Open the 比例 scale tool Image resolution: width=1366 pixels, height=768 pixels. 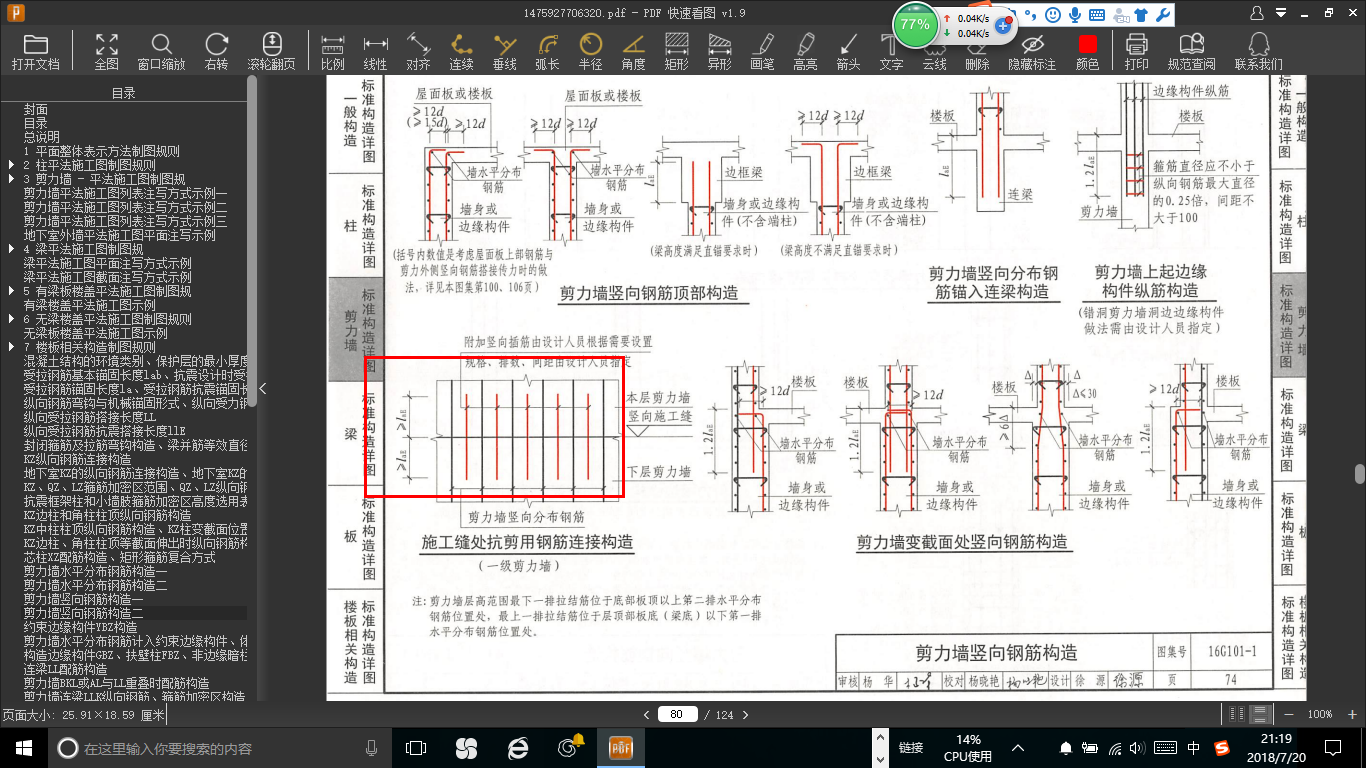click(333, 51)
